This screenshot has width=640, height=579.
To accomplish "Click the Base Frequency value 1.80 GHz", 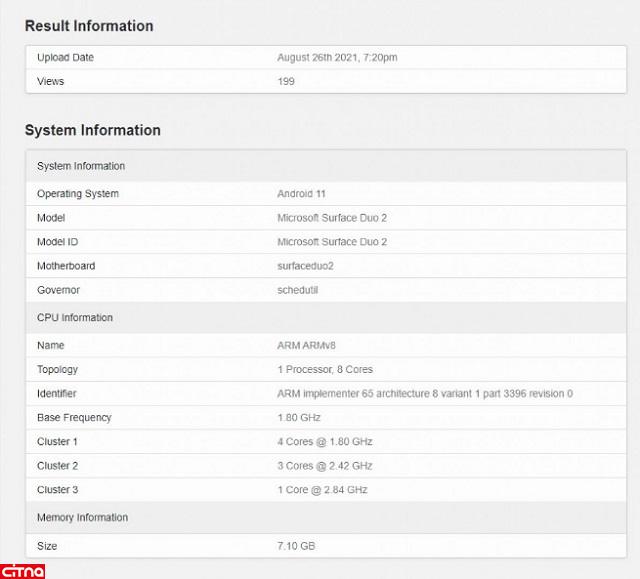I will coord(299,418).
